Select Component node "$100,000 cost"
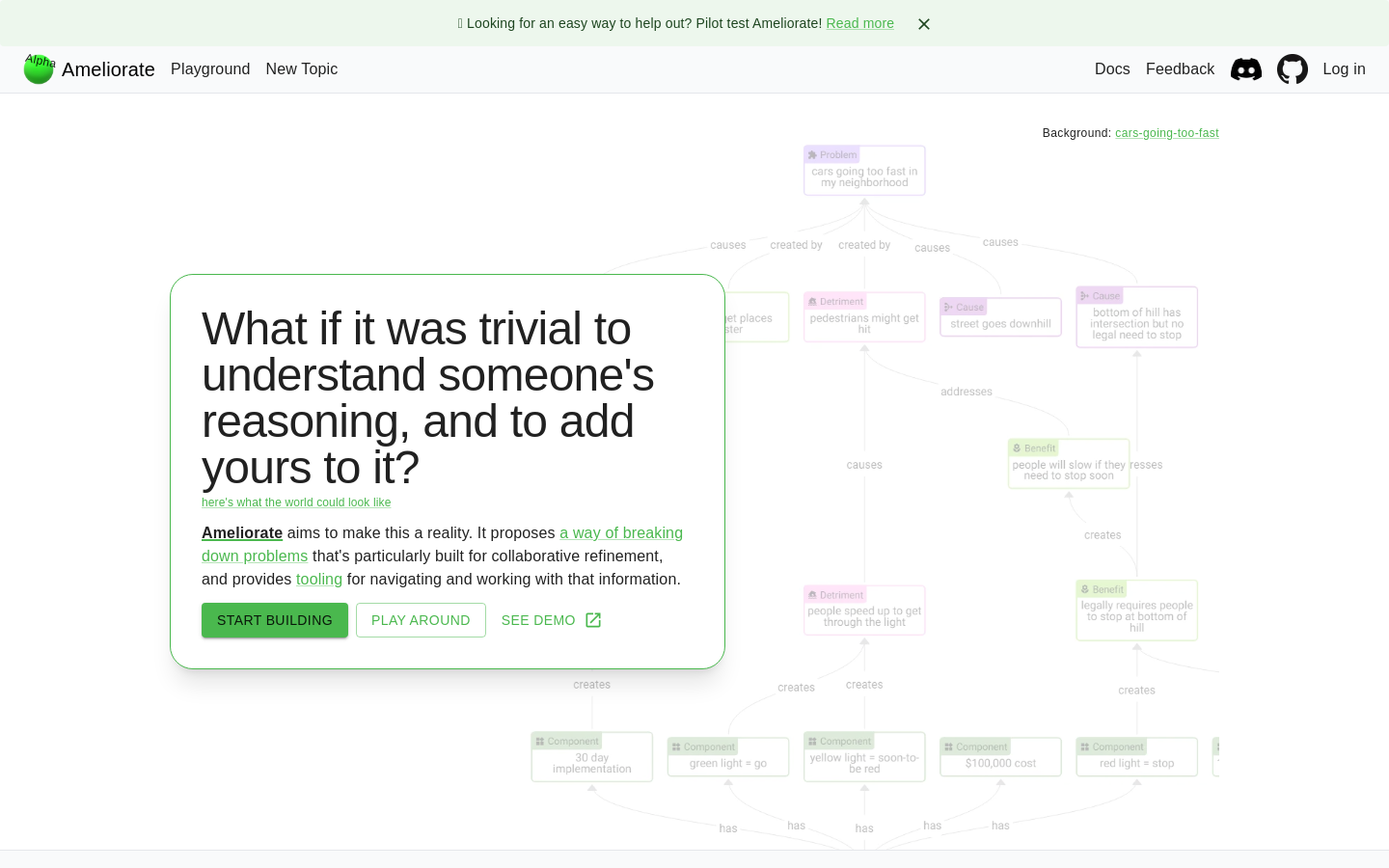 pyautogui.click(x=1000, y=757)
